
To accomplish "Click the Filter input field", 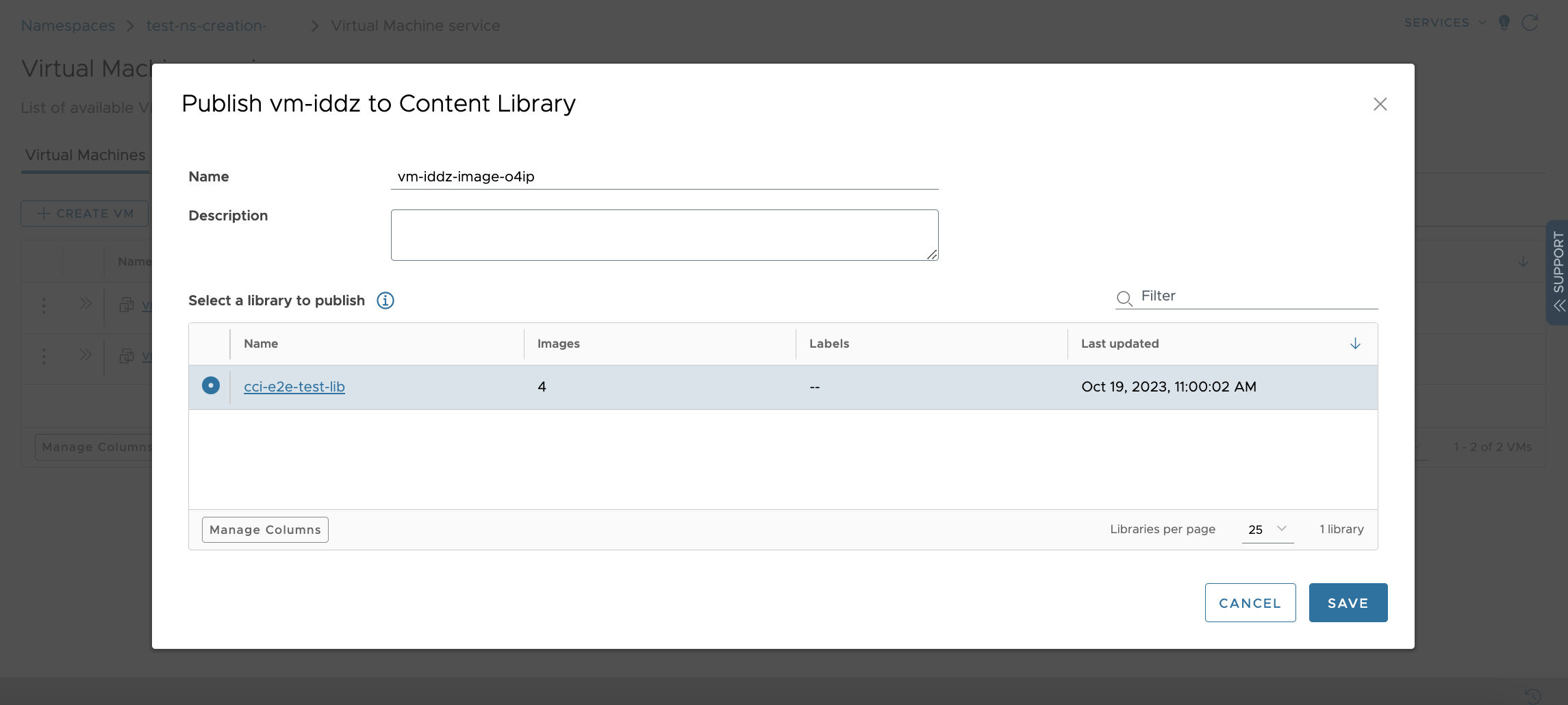I will point(1259,296).
